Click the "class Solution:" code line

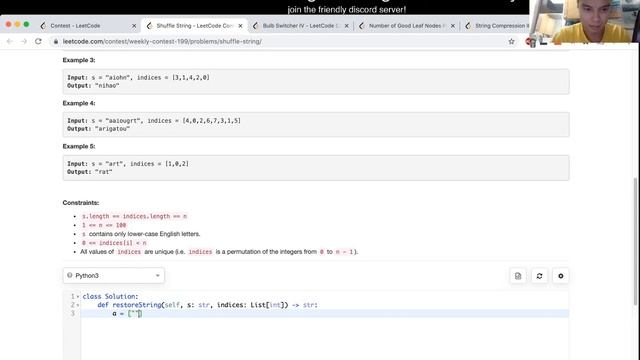[x=110, y=296]
